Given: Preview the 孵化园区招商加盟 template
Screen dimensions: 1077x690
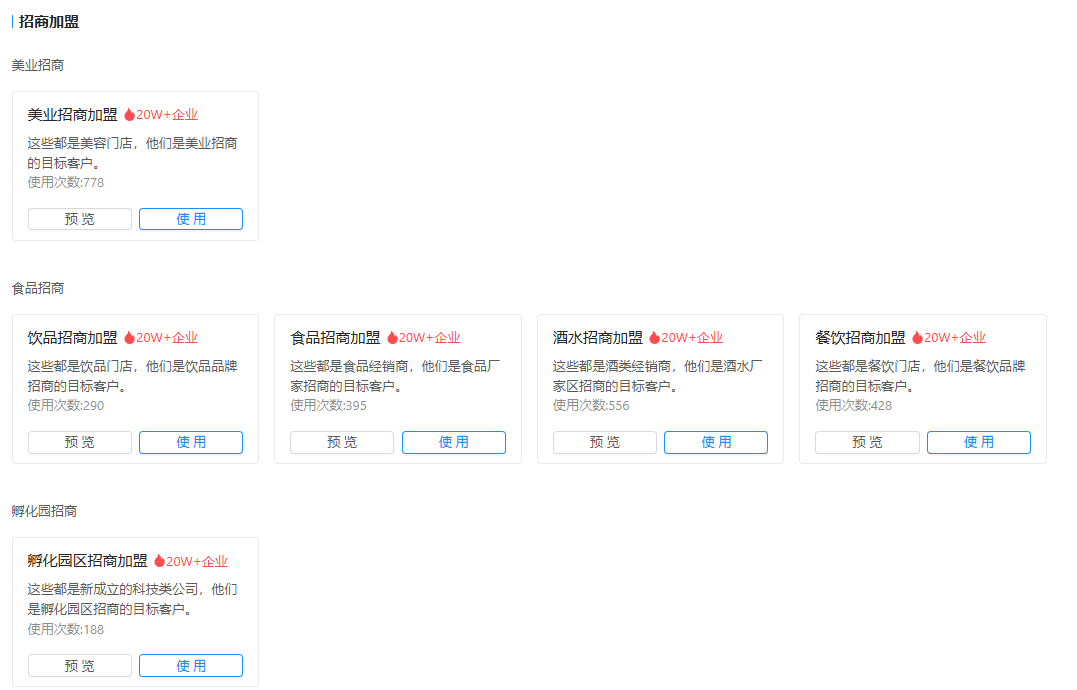Looking at the screenshot, I should click(80, 666).
